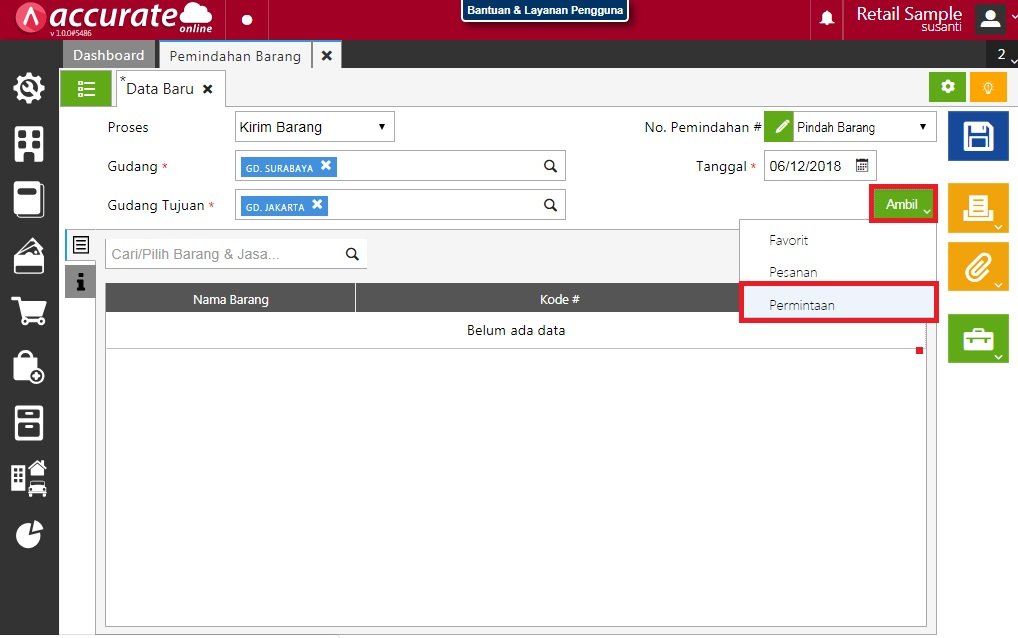Image resolution: width=1018 pixels, height=638 pixels.
Task: Click Bantuan & Layanan Pengguna button
Action: click(544, 11)
